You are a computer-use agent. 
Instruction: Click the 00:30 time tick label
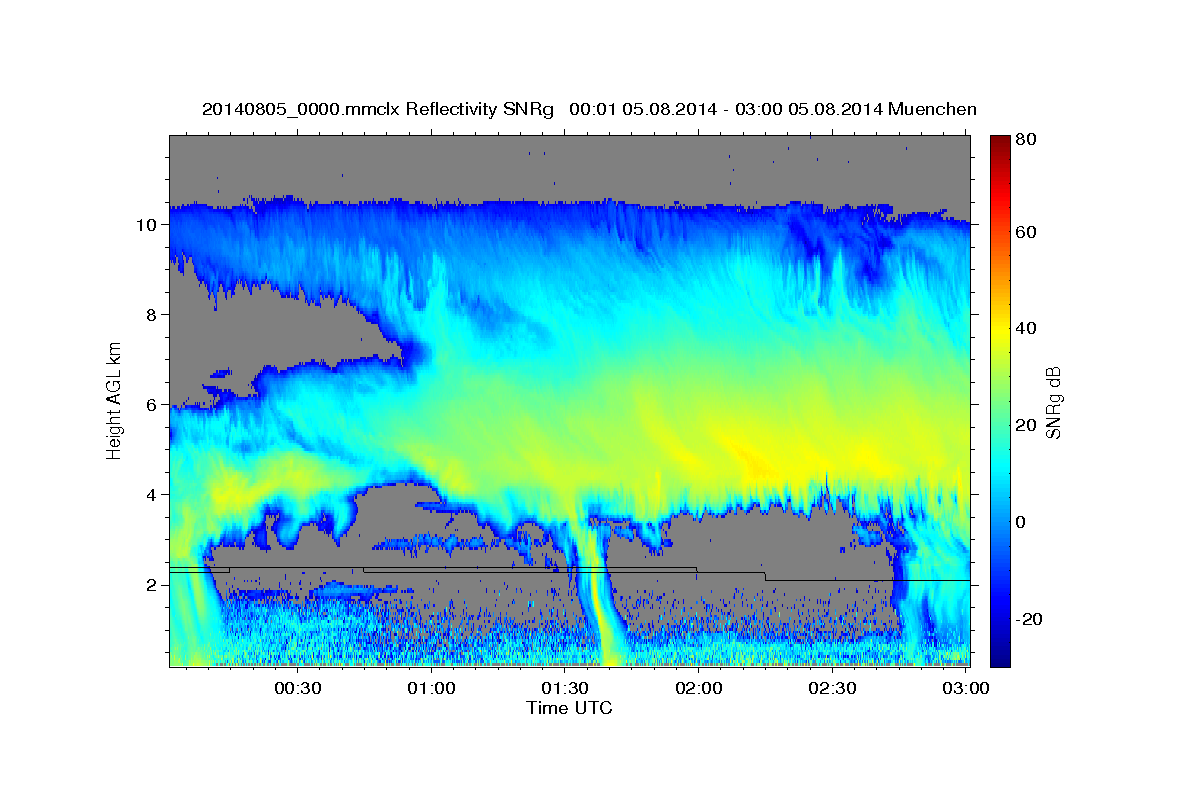pyautogui.click(x=297, y=689)
